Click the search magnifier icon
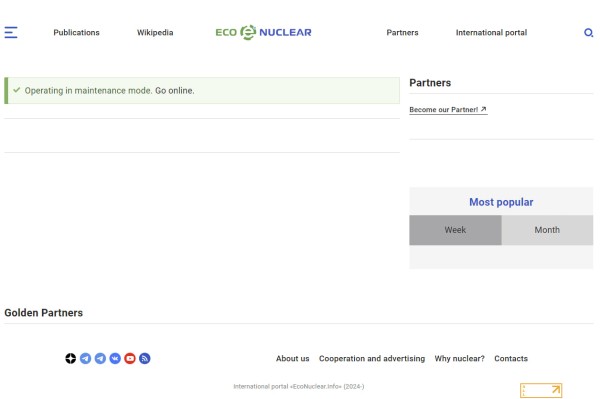Image resolution: width=600 pixels, height=399 pixels. 589,33
